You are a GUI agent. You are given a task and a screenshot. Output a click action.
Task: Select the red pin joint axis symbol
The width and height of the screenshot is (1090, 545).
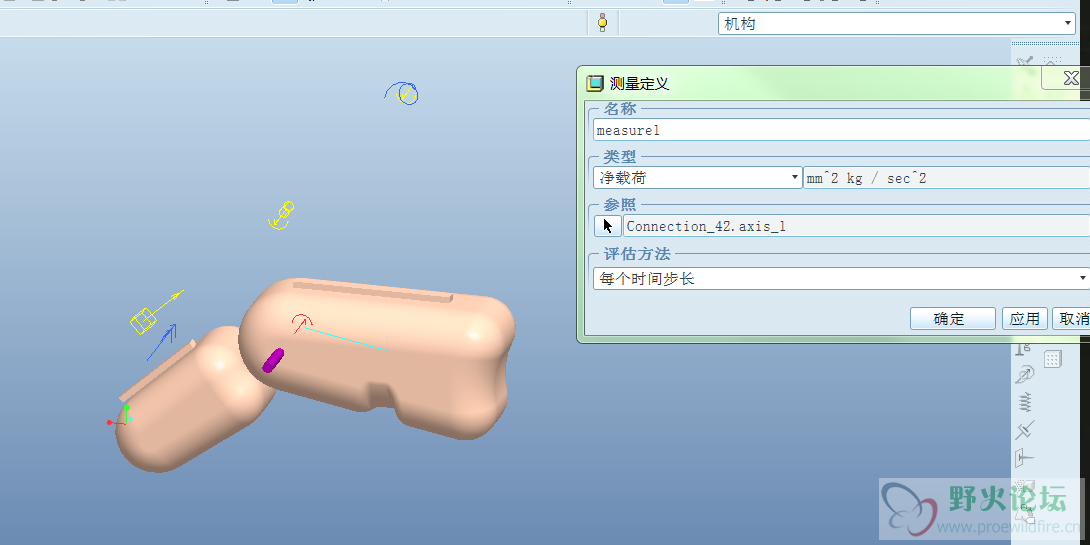302,323
